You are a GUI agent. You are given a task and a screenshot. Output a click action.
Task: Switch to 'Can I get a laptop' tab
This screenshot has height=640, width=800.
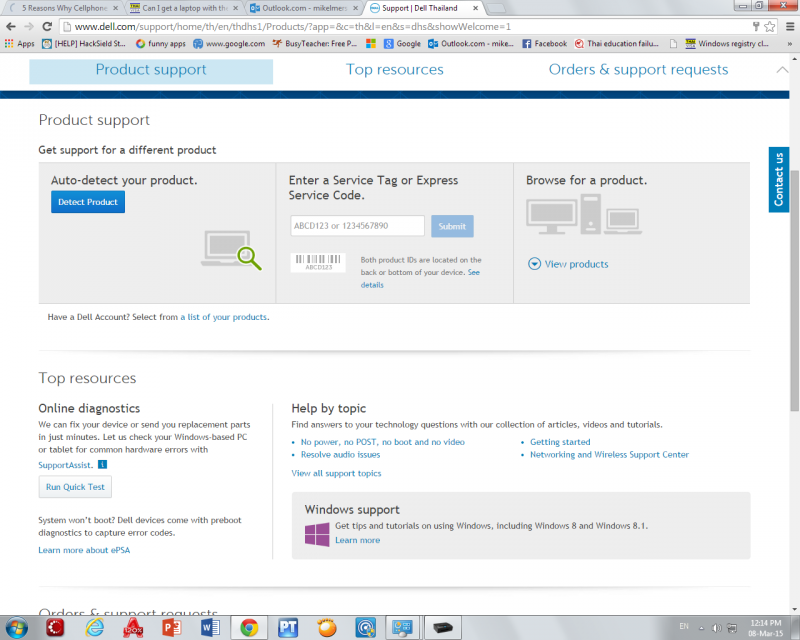click(x=184, y=8)
